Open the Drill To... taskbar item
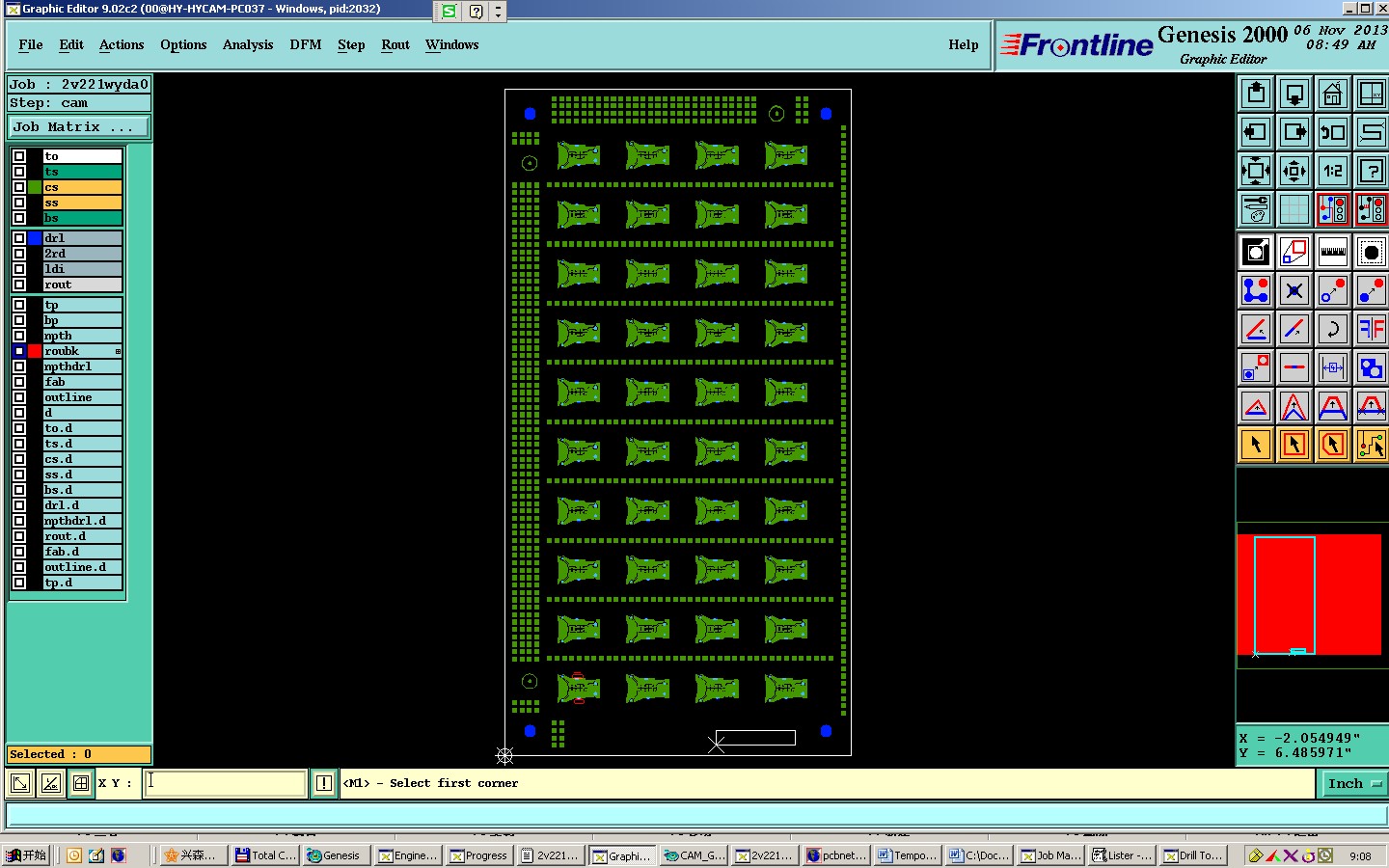The image size is (1389, 868). coord(1193,855)
